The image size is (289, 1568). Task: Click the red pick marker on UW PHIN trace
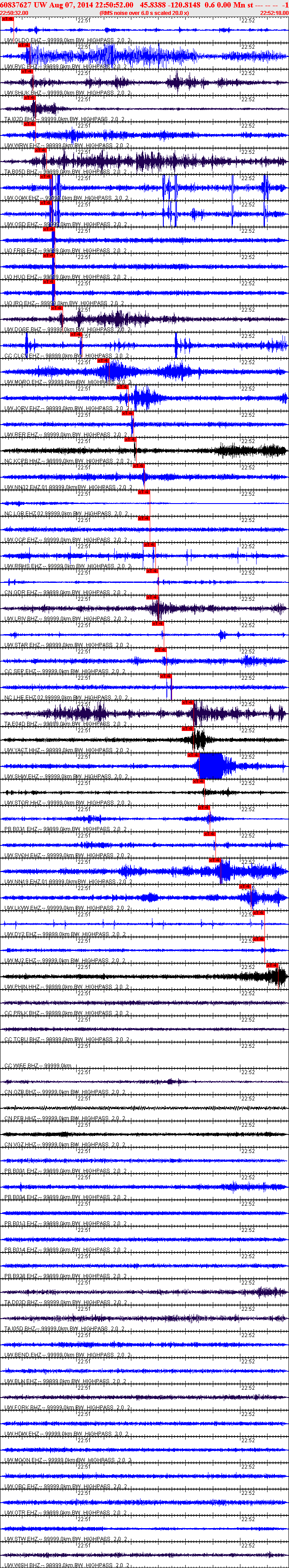coord(272,965)
